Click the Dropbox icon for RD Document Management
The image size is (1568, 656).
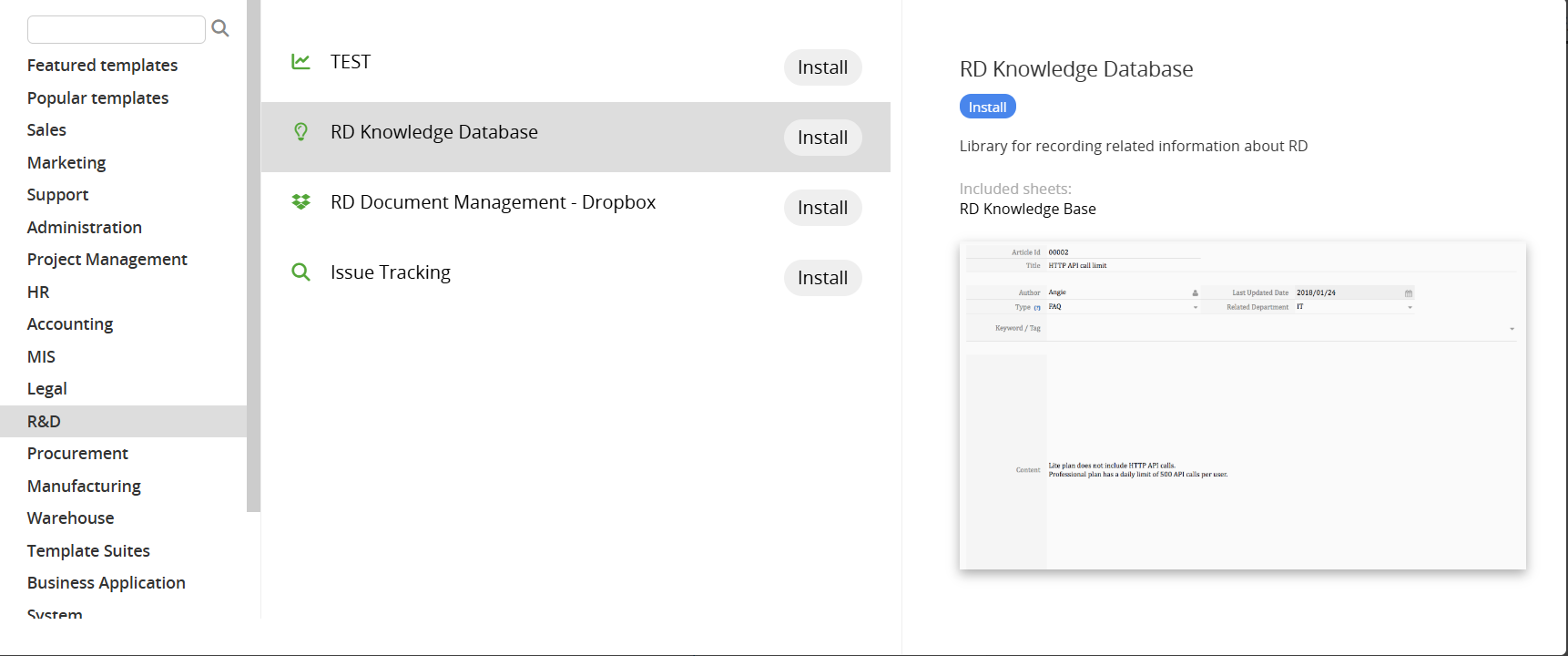300,202
